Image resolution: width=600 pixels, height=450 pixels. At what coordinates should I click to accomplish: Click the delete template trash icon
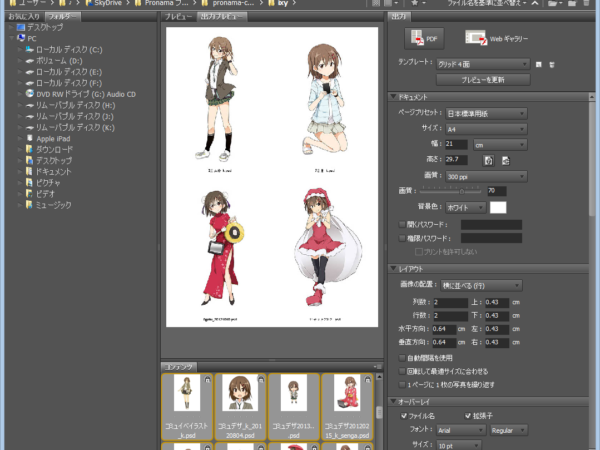(x=552, y=64)
